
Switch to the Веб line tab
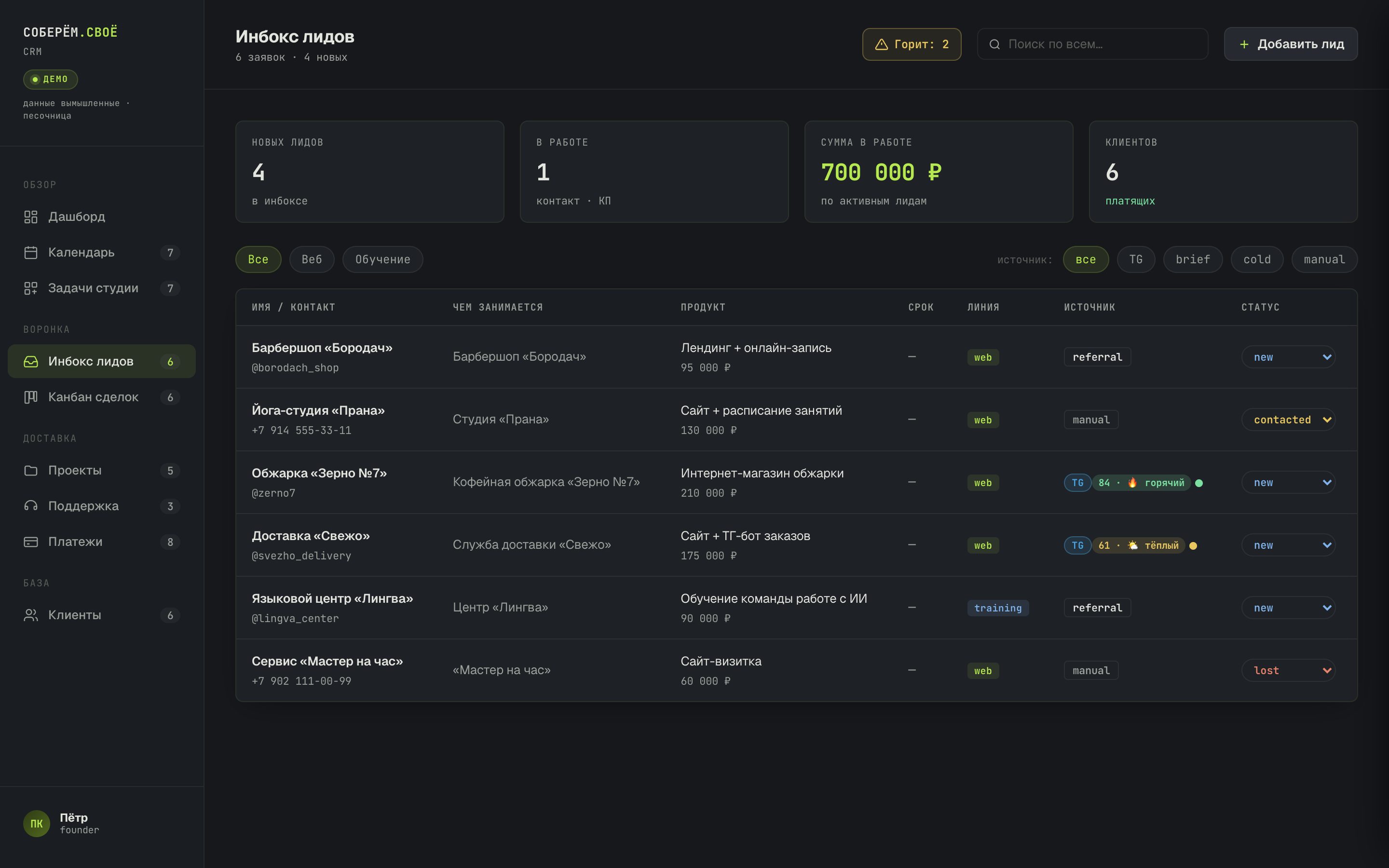[x=312, y=259]
